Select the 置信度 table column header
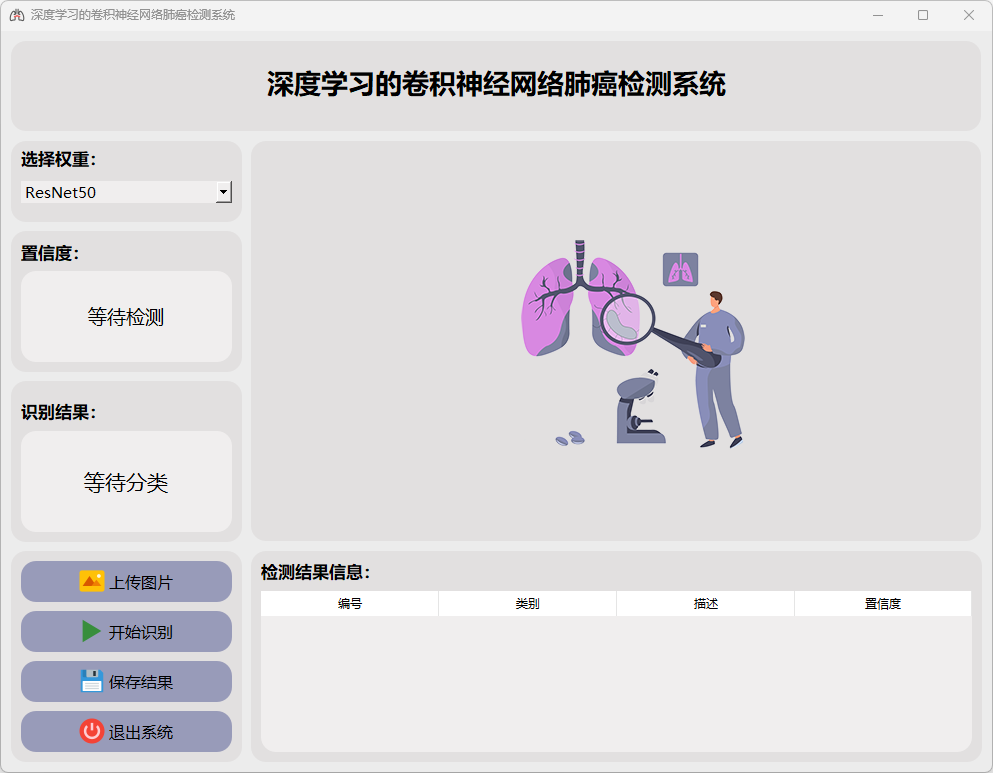Viewport: 993px width, 773px height. point(882,604)
